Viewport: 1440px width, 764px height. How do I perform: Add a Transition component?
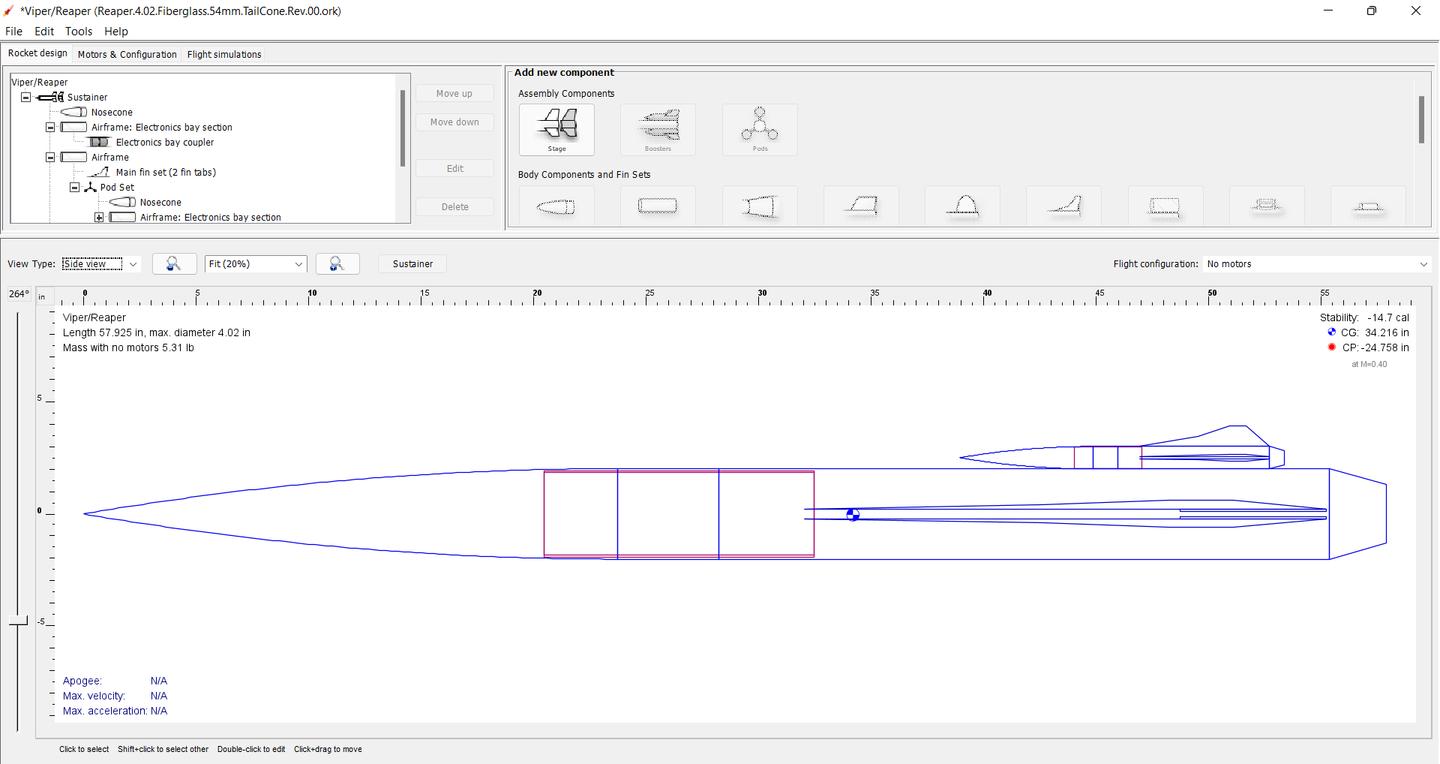coord(760,206)
